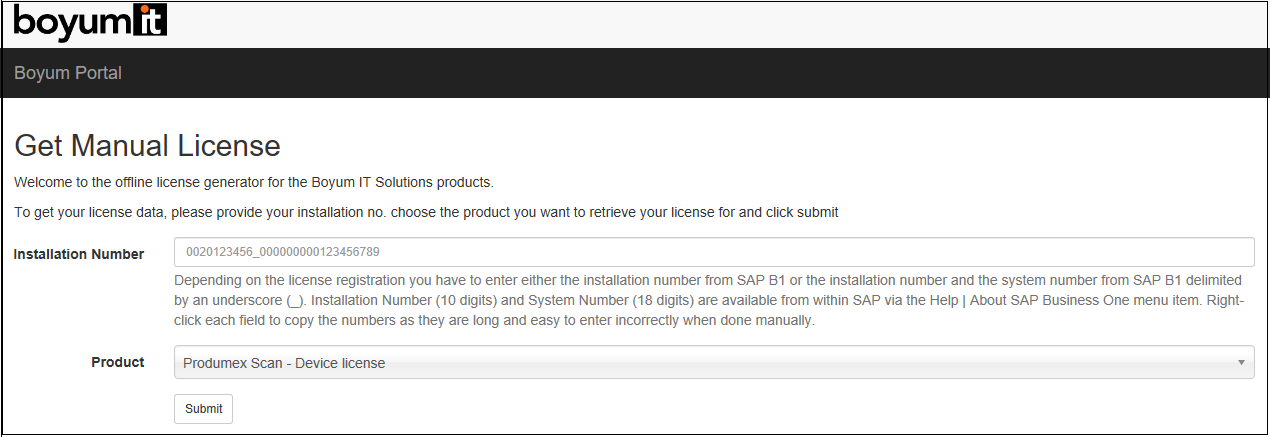This screenshot has height=437, width=1270.
Task: Select the Produmex Scan - Device license text
Action: click(x=284, y=363)
